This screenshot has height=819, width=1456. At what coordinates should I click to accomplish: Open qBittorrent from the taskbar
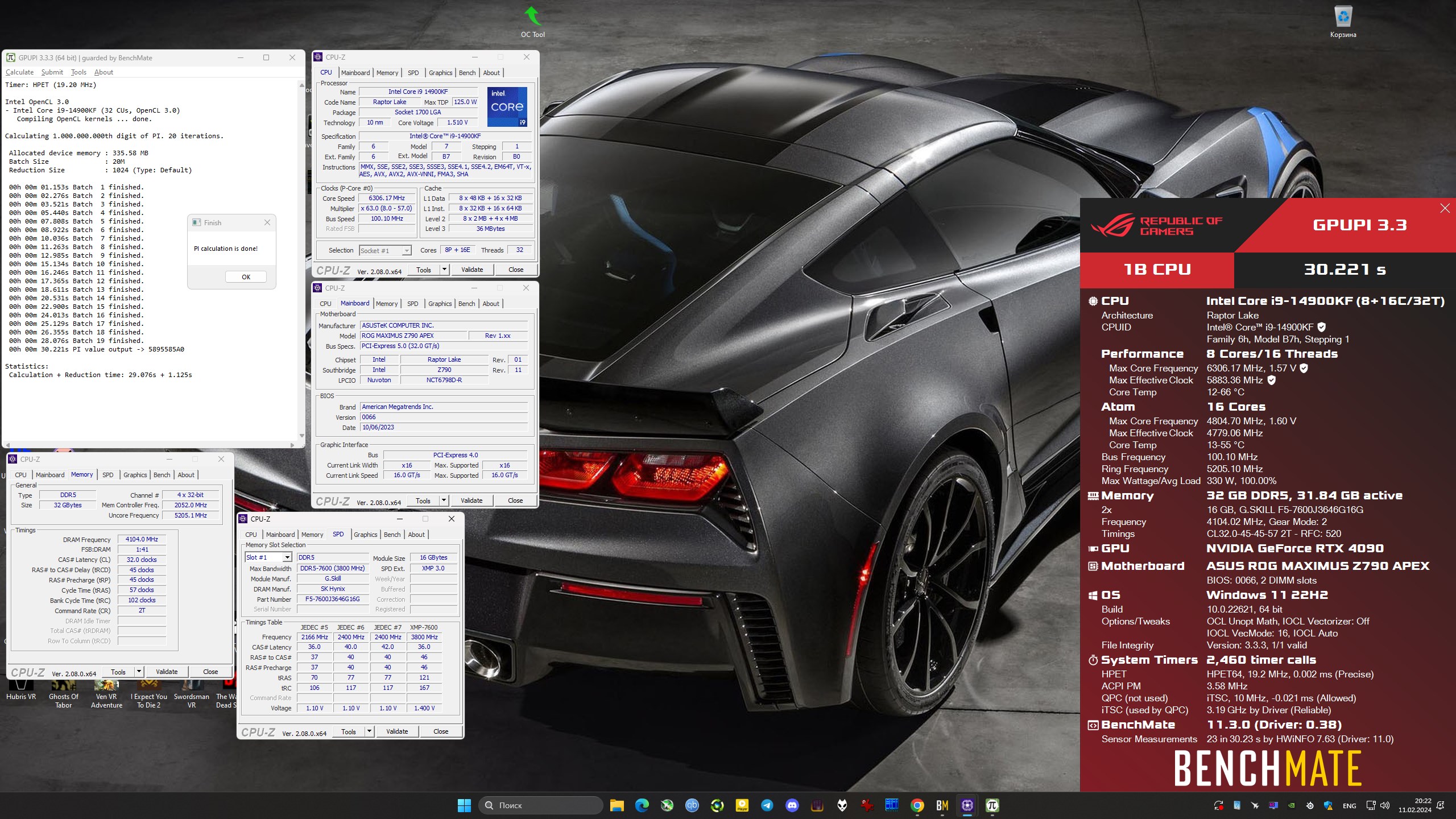(692, 805)
